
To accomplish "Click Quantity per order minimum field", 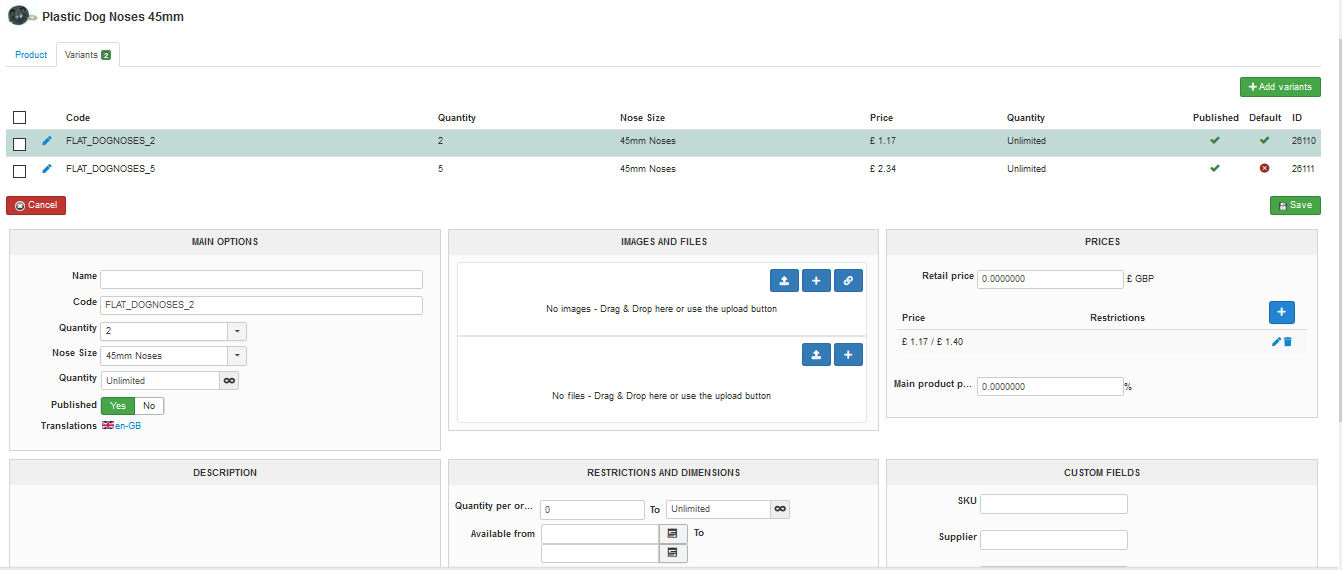I will coord(592,509).
